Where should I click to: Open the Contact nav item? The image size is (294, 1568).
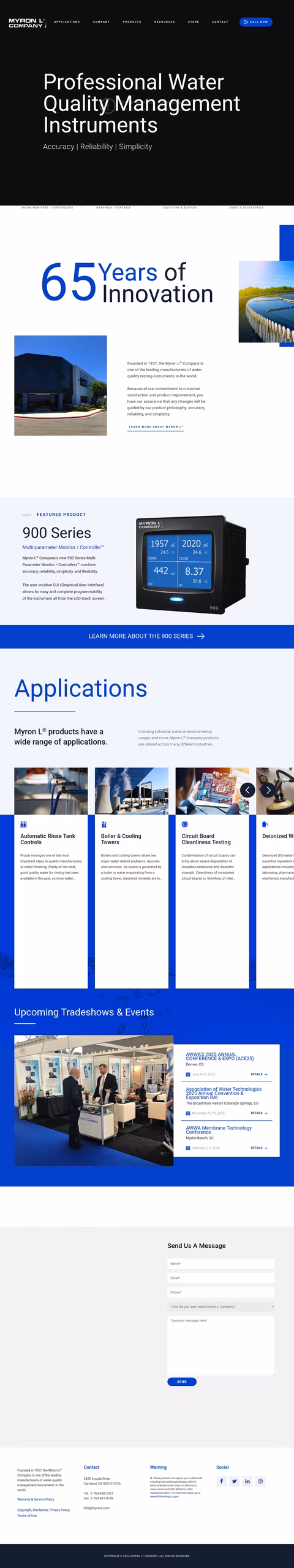coord(220,22)
